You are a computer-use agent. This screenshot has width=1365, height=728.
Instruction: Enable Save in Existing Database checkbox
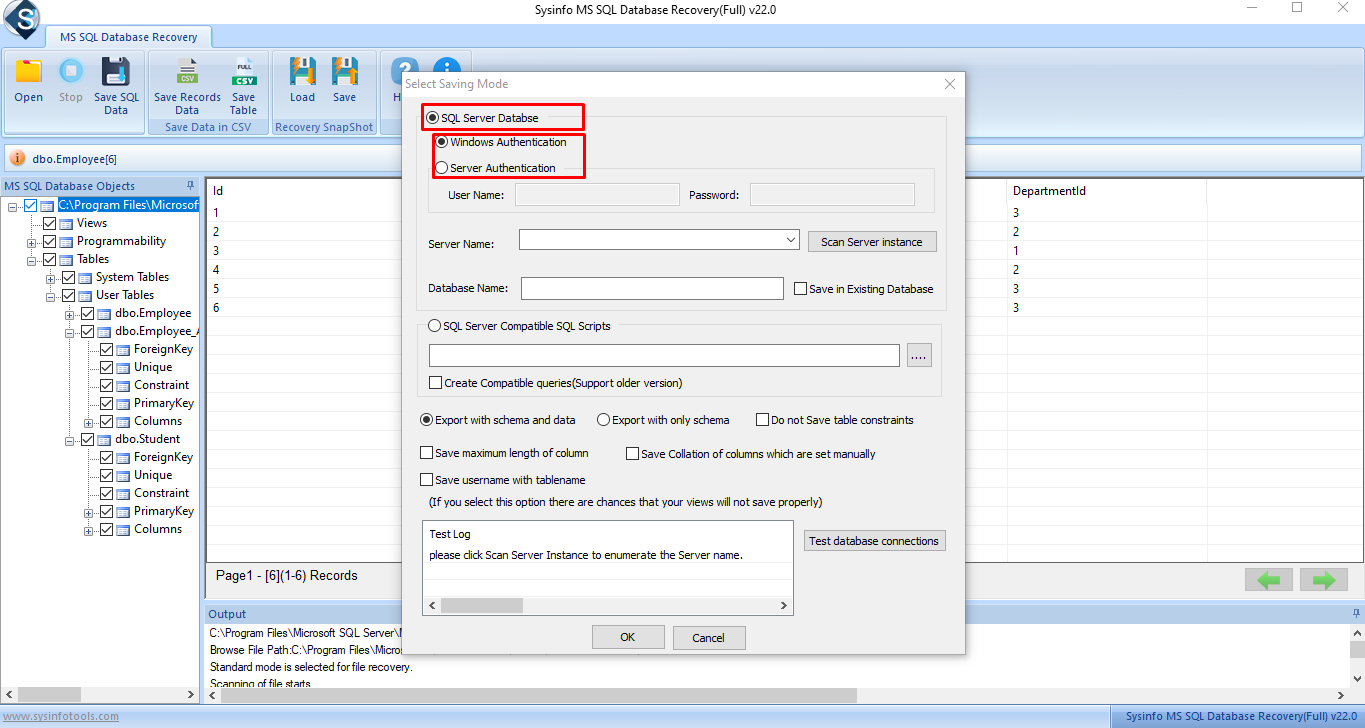tap(800, 289)
